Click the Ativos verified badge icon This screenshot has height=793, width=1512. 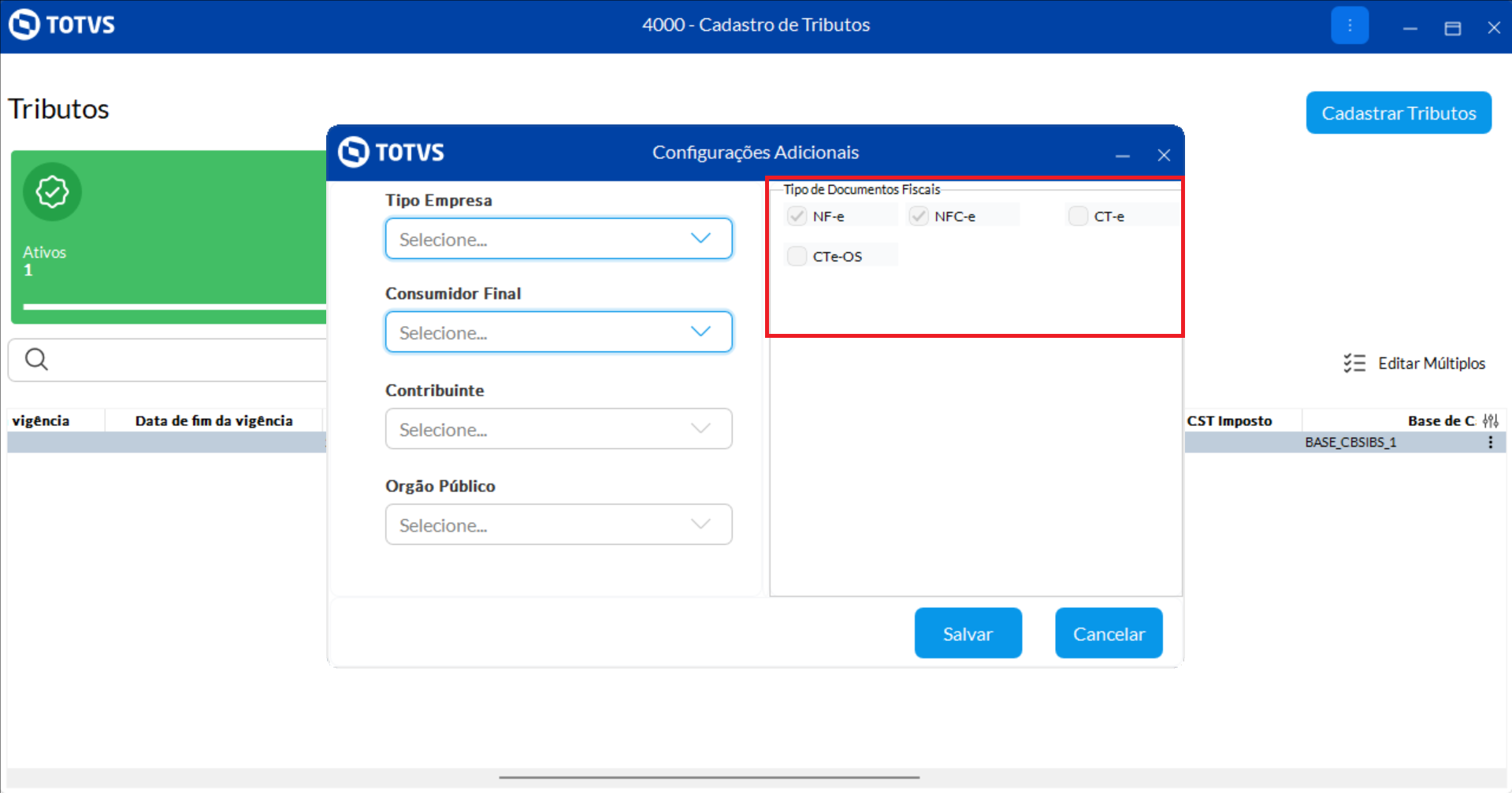[52, 191]
